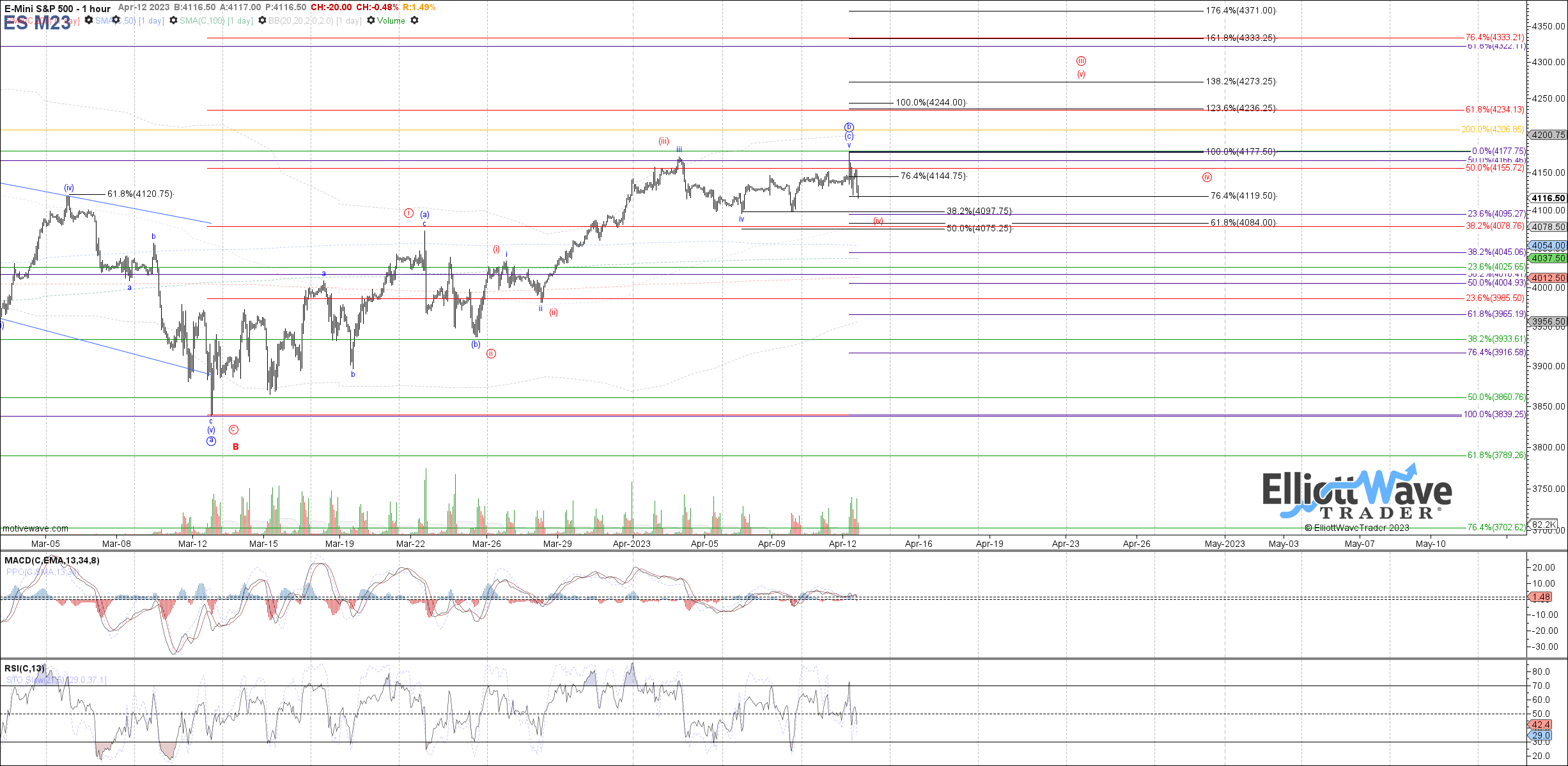Viewport: 1568px width, 766px height.
Task: Click the 4012.50 red price axis tag
Action: [x=1548, y=278]
